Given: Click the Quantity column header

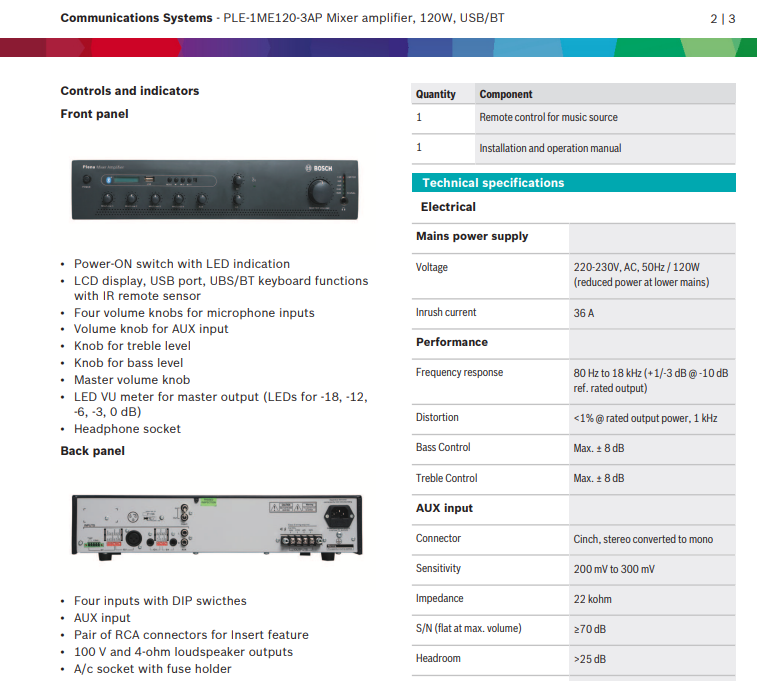Looking at the screenshot, I should pos(436,94).
